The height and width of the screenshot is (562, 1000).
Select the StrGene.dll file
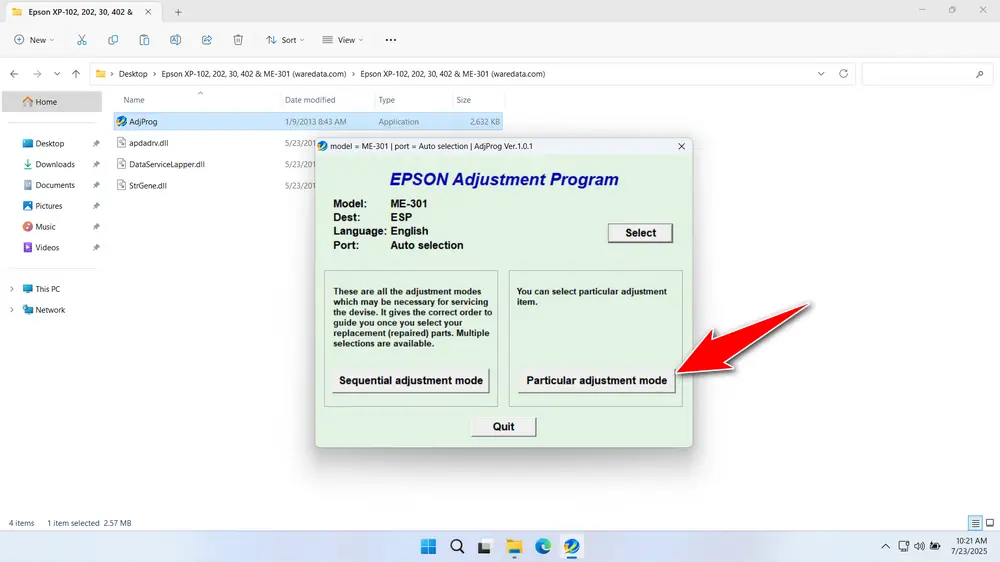click(x=147, y=186)
